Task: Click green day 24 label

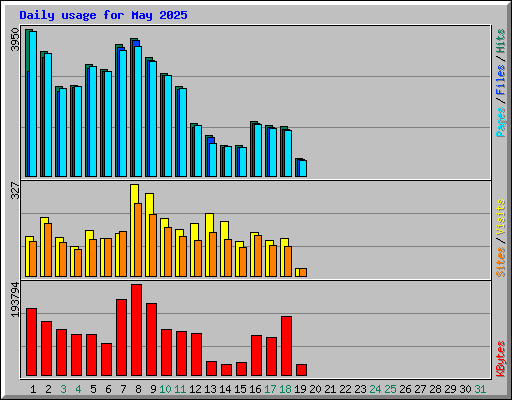Action: click(x=375, y=389)
